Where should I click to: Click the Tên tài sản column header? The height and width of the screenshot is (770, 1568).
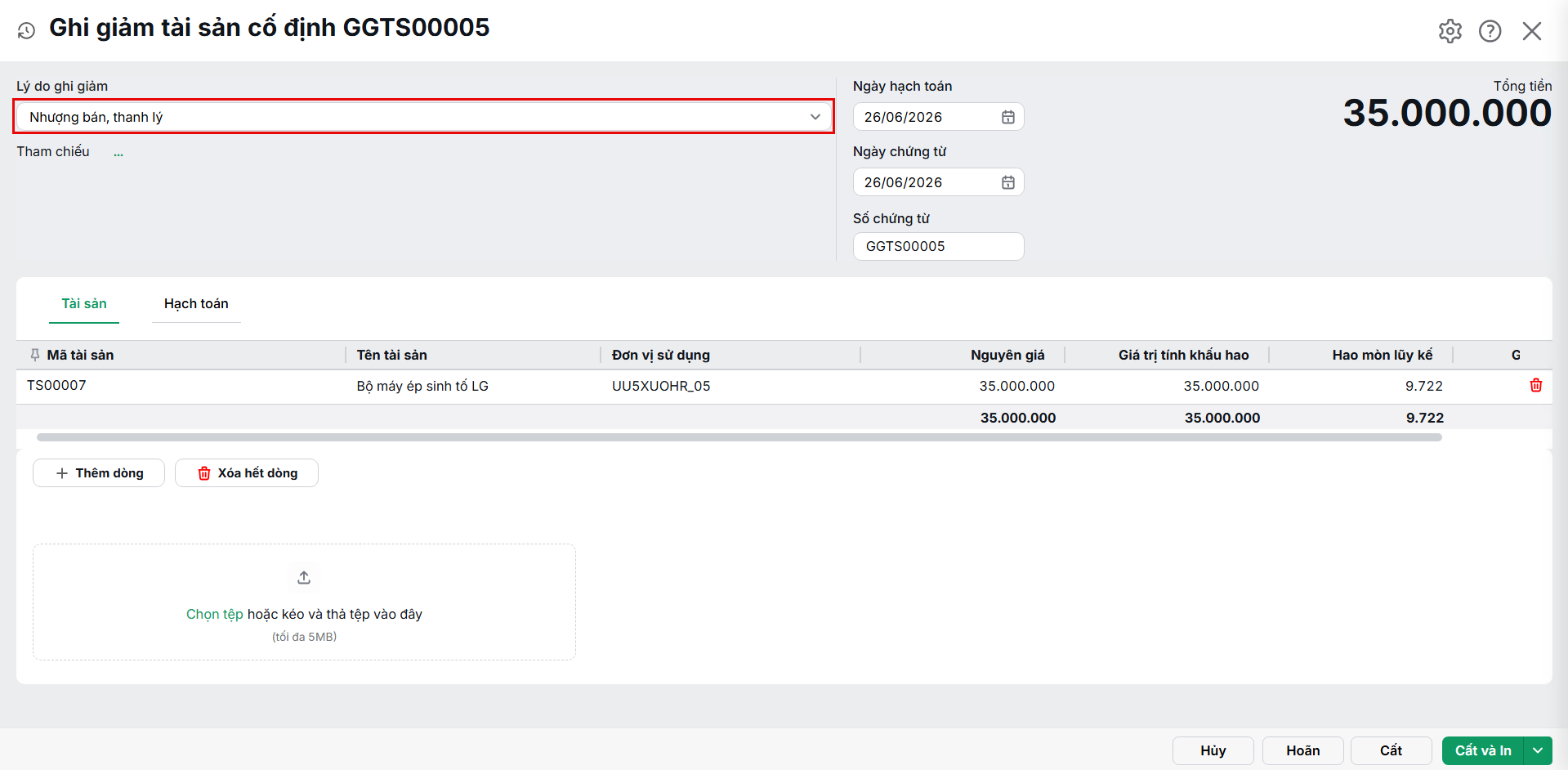point(391,355)
